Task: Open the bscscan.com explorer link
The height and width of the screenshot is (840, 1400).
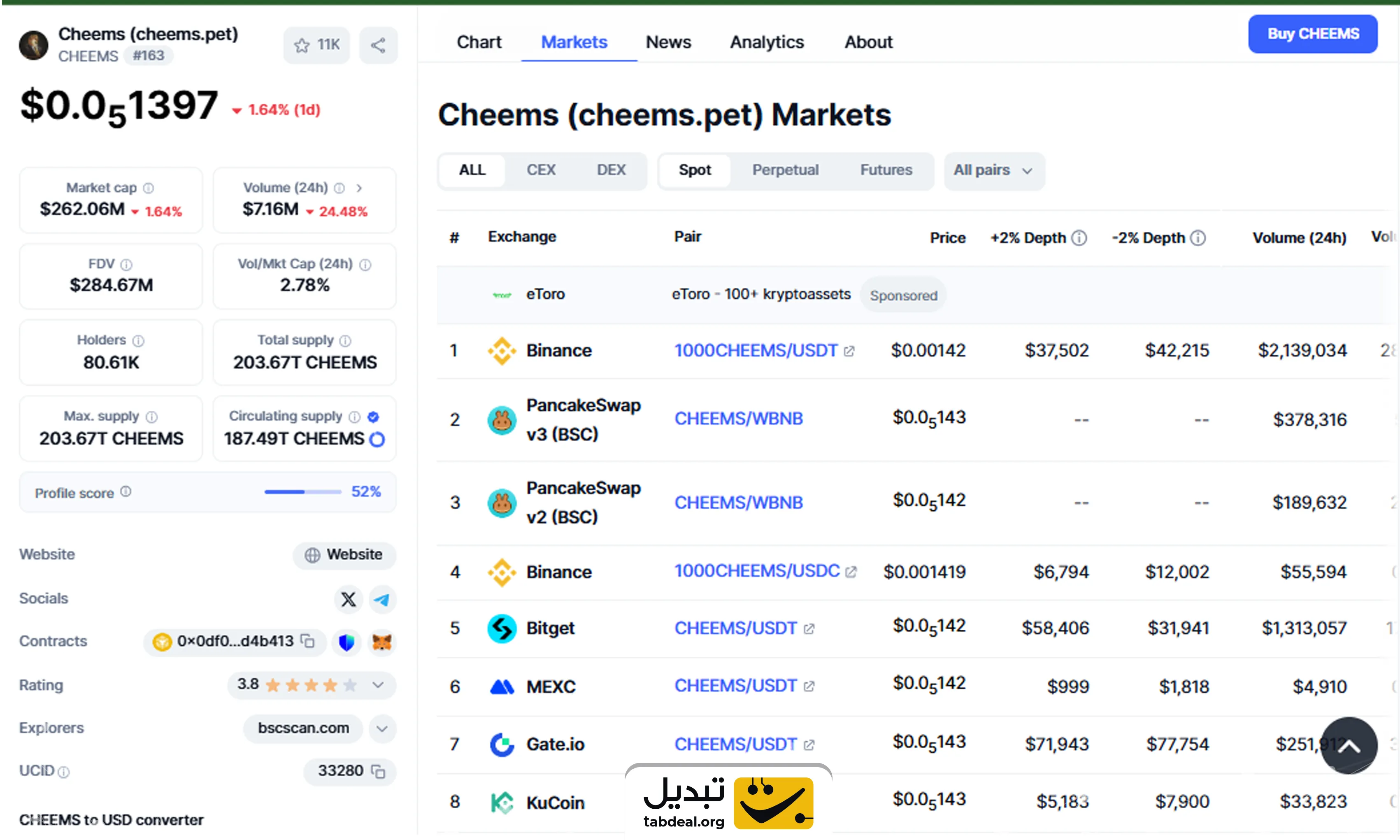Action: click(303, 728)
